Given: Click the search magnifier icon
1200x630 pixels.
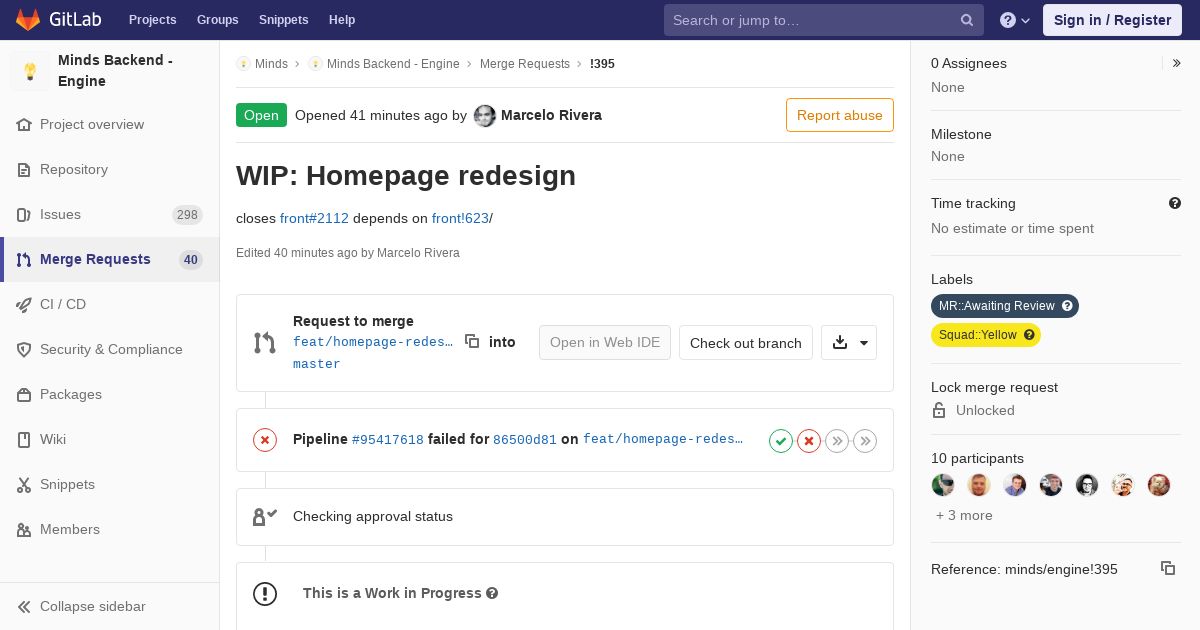Looking at the screenshot, I should tap(967, 20).
